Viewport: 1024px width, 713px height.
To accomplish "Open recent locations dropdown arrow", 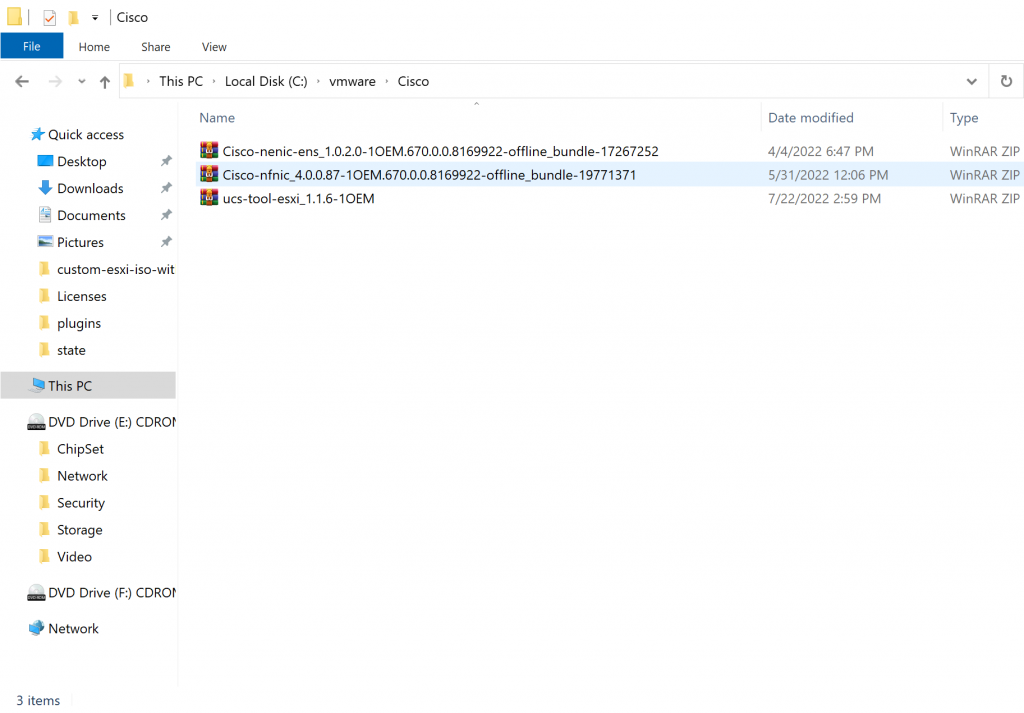I will tap(82, 82).
